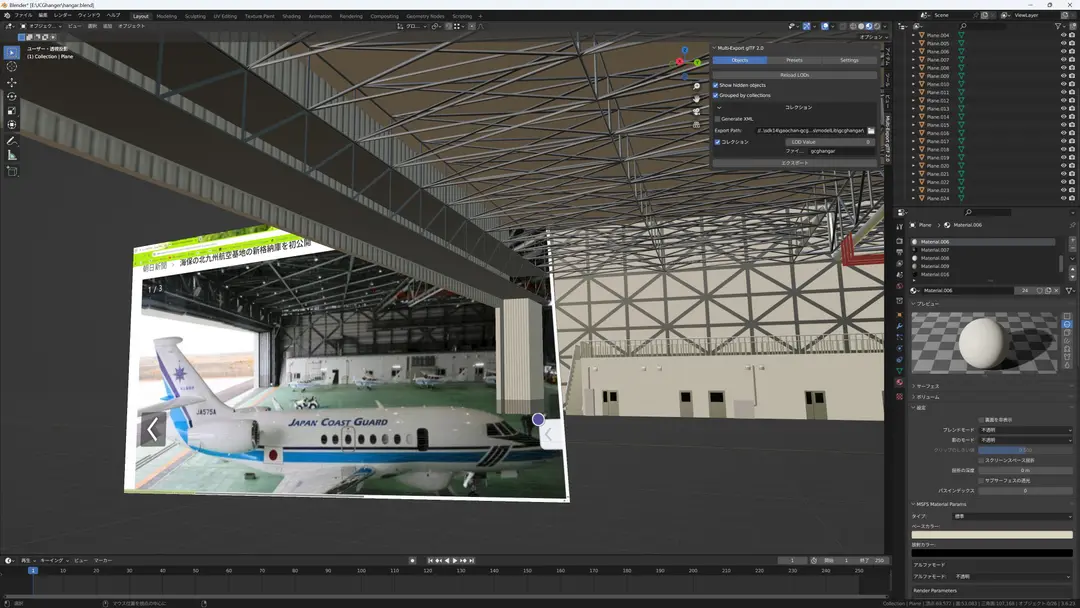
Task: Adjust the LOD Value field
Action: point(831,143)
